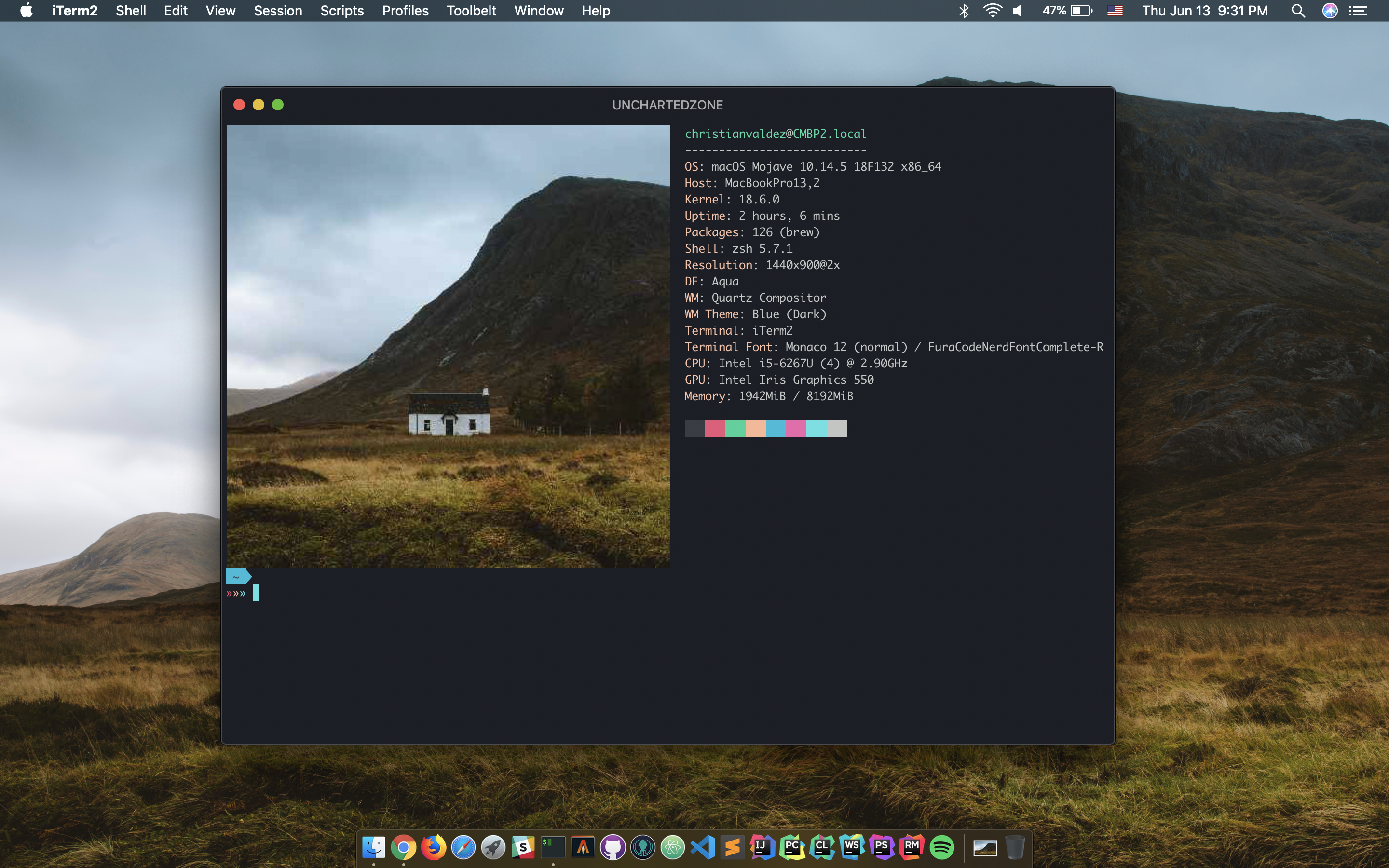1389x868 pixels.
Task: Click the Apple menu icon
Action: click(27, 10)
